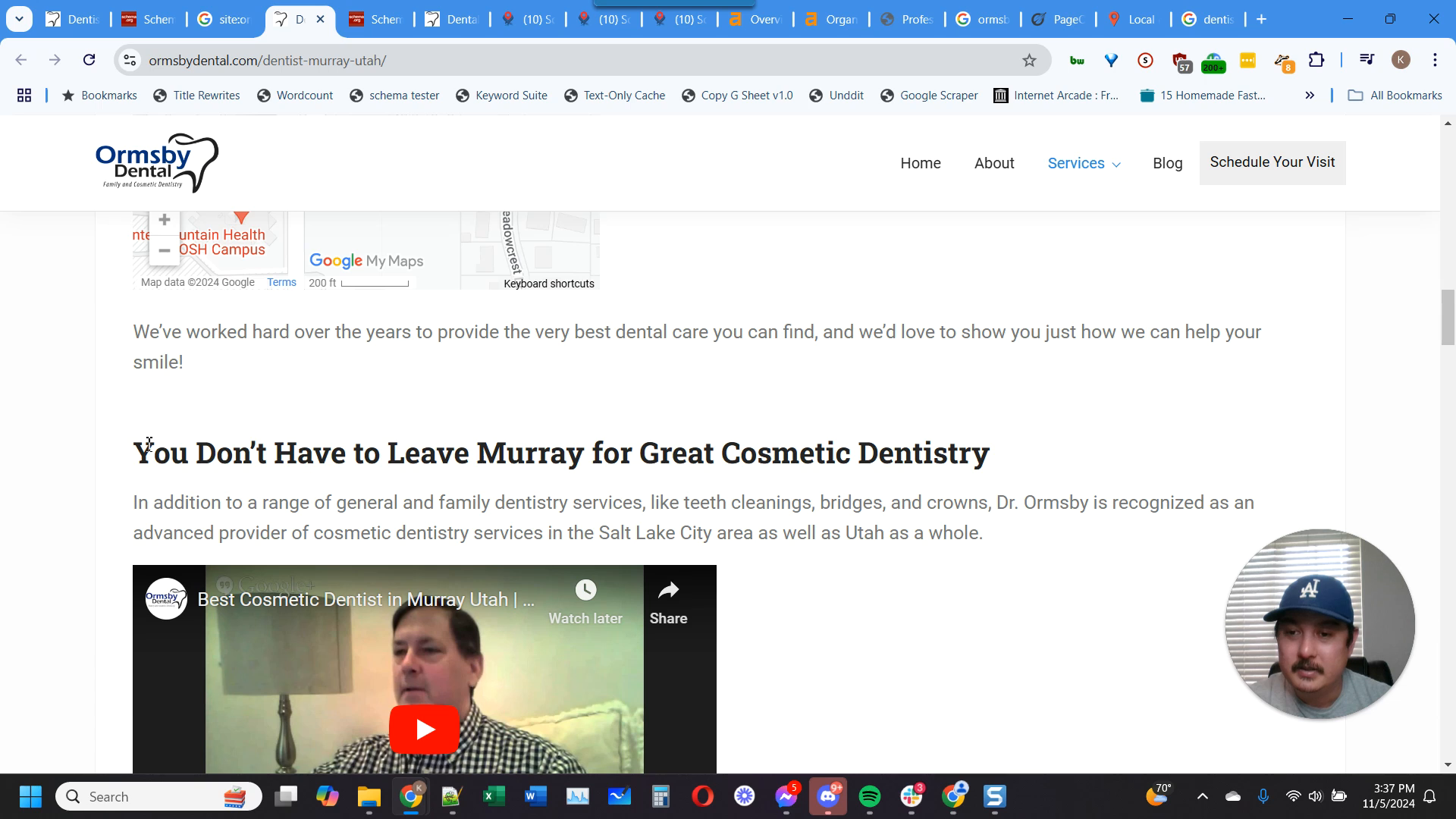The image size is (1456, 819).
Task: Open the bw extension icon
Action: (x=1077, y=61)
